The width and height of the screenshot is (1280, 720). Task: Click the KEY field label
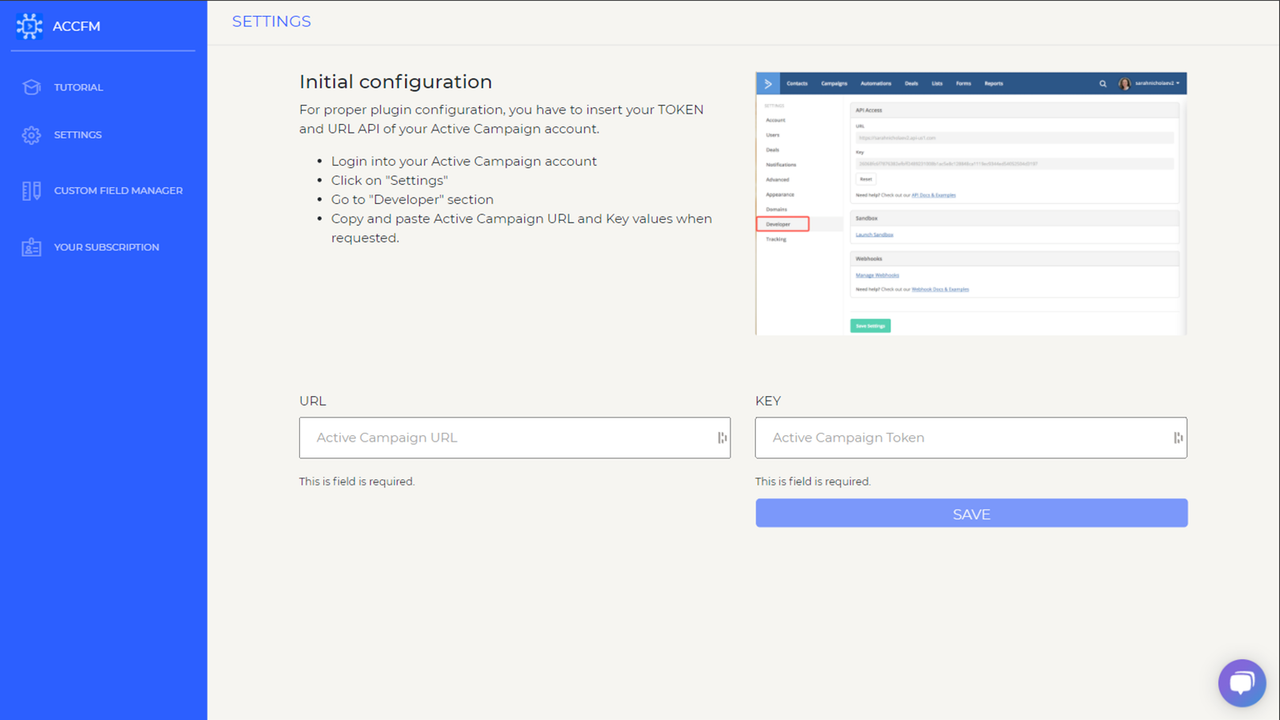click(768, 401)
